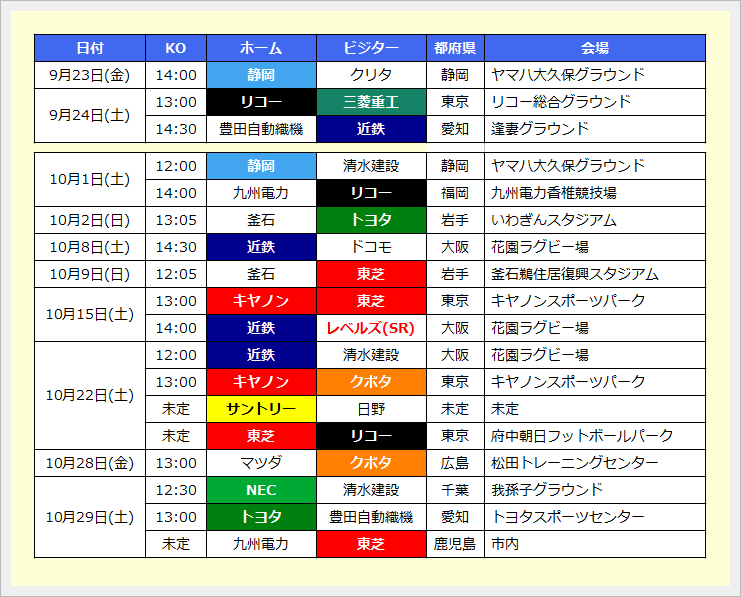The image size is (741, 597).
Task: Click the 12:30 kickoff time cell
Action: 176,490
